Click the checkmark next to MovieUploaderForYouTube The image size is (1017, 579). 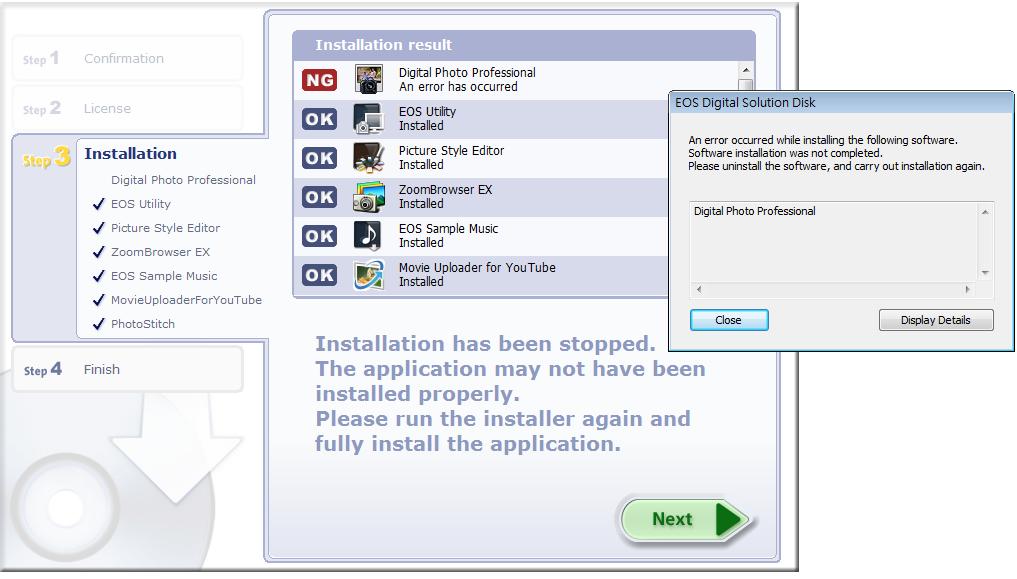point(99,300)
